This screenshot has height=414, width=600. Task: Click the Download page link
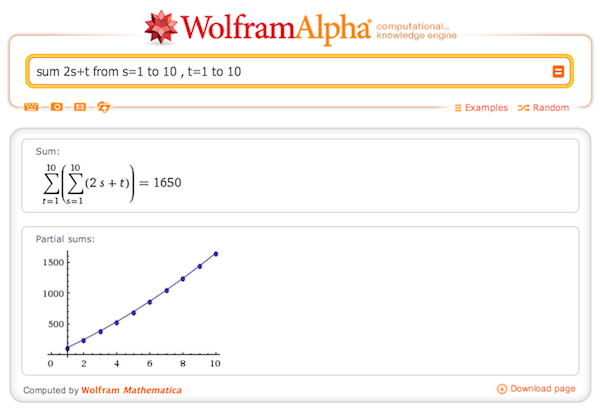[x=543, y=389]
